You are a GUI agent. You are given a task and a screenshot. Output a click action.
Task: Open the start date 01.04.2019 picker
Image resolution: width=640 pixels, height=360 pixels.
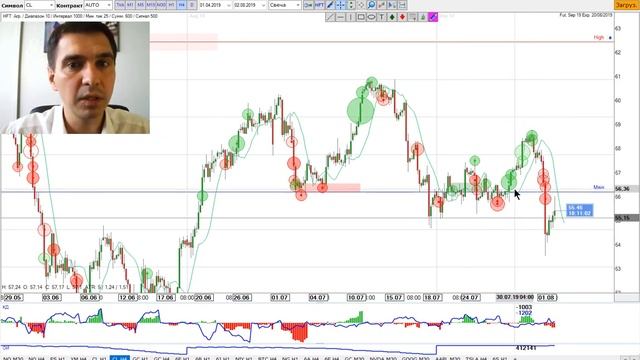coord(215,5)
